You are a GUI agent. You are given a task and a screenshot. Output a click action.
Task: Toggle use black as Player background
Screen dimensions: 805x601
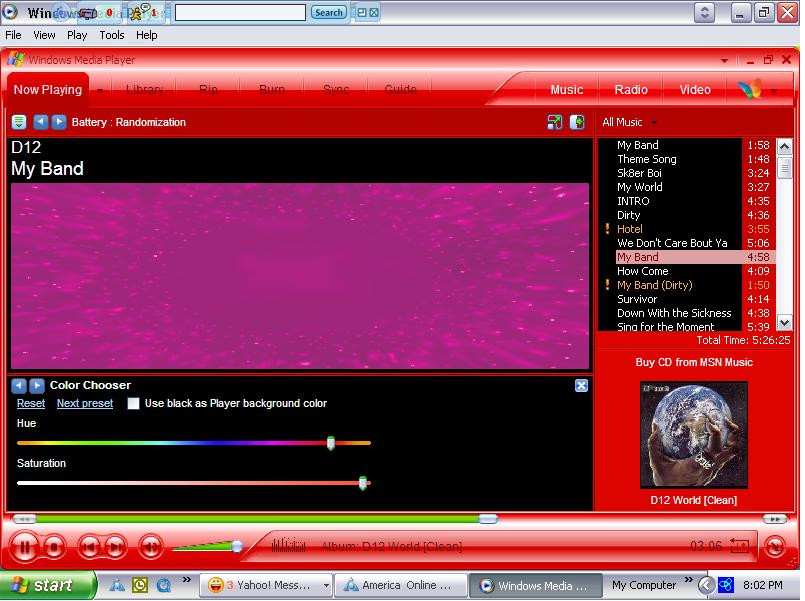click(x=133, y=403)
